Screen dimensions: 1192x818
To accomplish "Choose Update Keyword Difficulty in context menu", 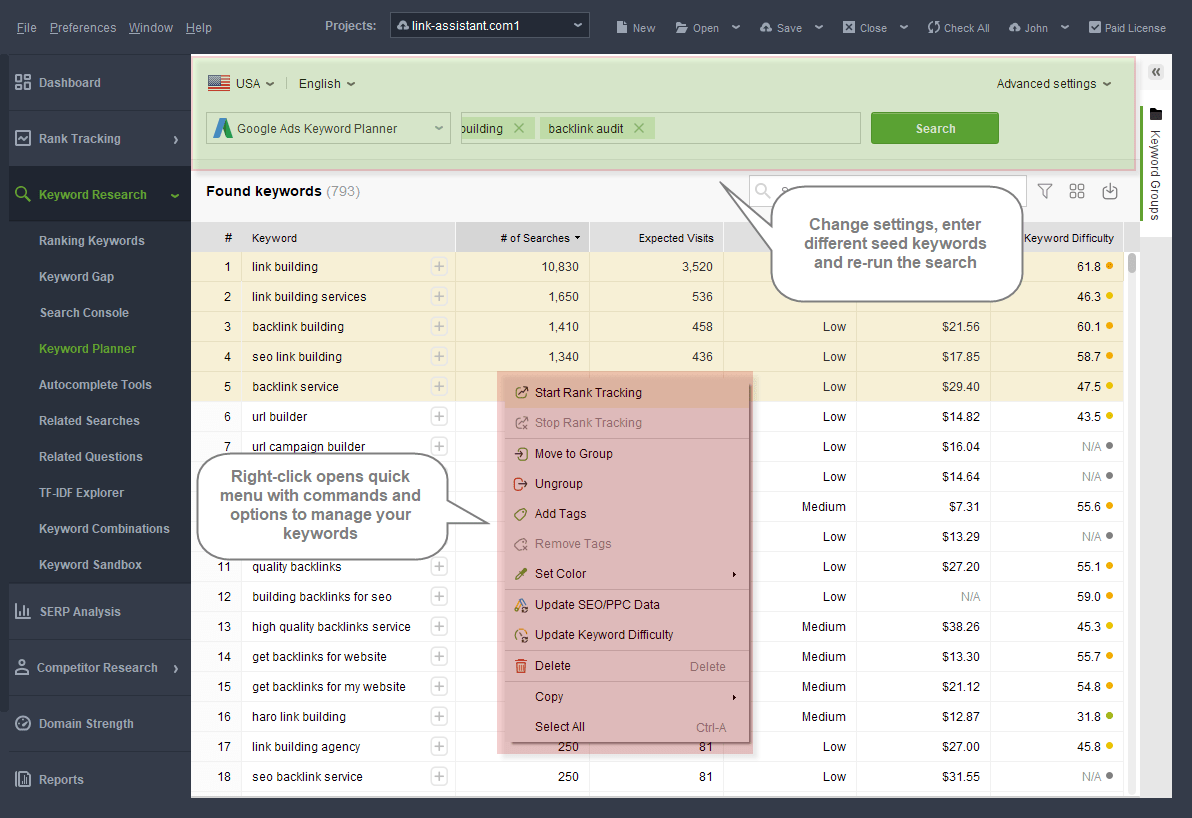I will tap(627, 635).
